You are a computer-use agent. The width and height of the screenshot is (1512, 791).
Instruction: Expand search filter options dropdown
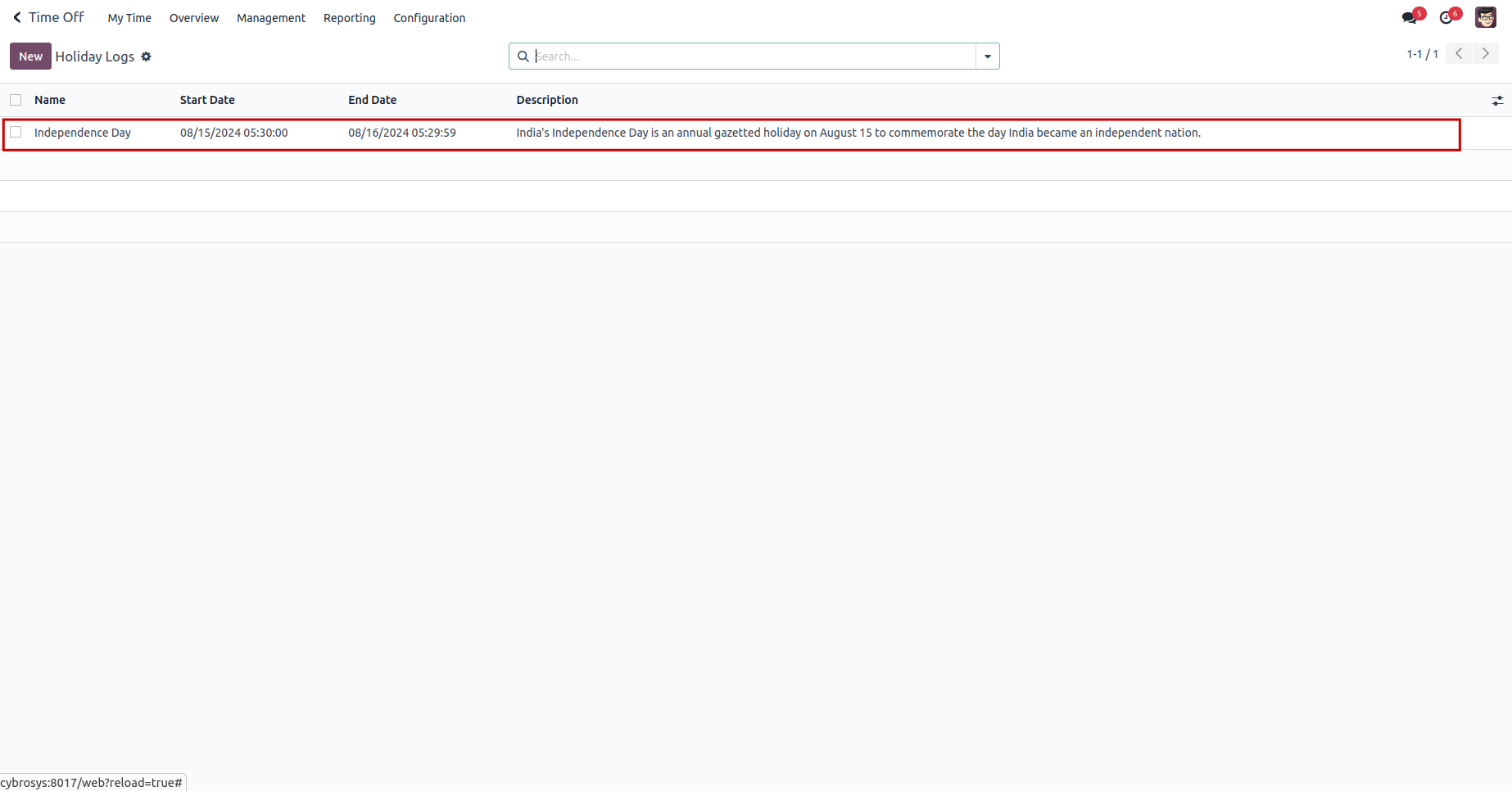(x=988, y=56)
